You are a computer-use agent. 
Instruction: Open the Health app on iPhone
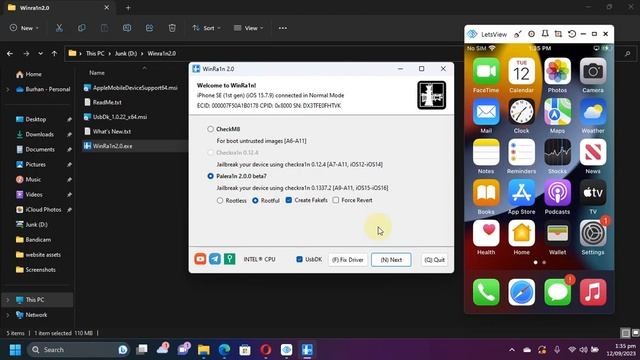tap(486, 233)
